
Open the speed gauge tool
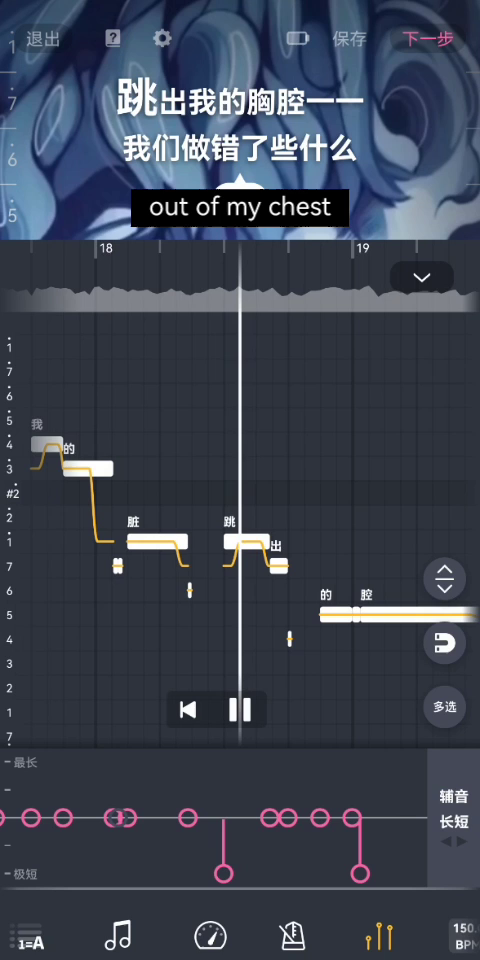[x=210, y=936]
